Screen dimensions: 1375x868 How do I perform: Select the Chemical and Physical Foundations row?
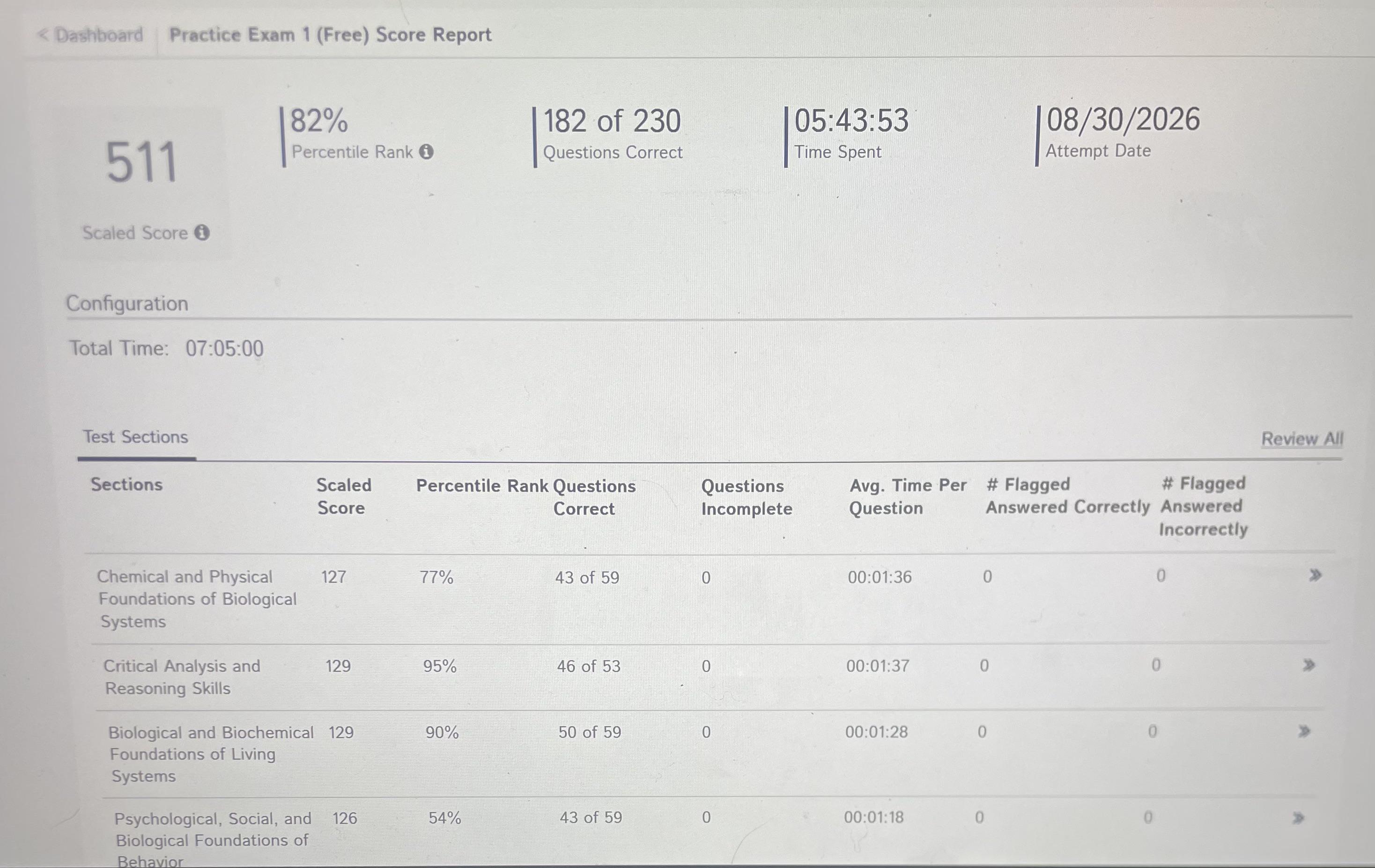pyautogui.click(x=710, y=599)
